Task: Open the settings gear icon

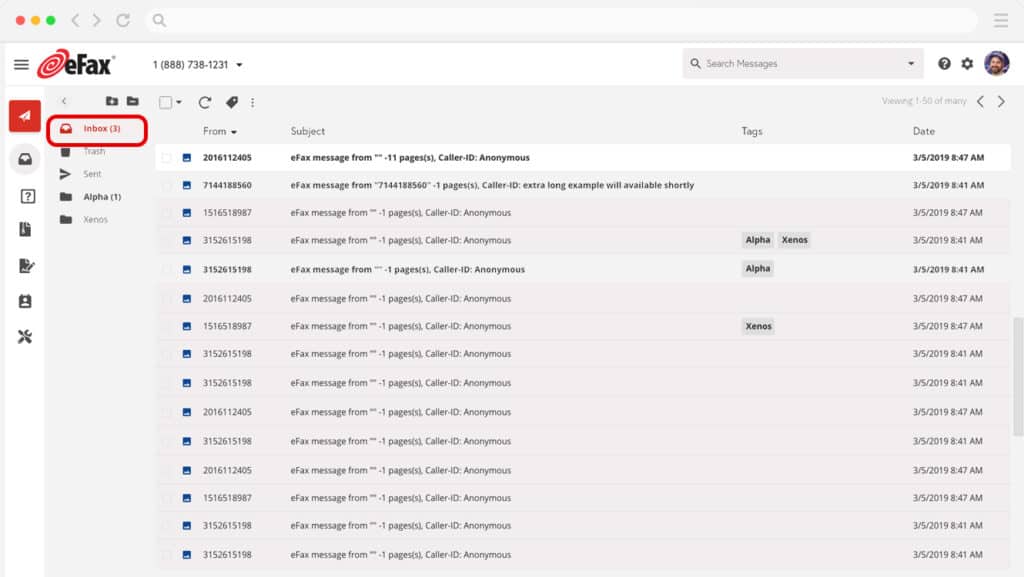Action: (x=967, y=64)
